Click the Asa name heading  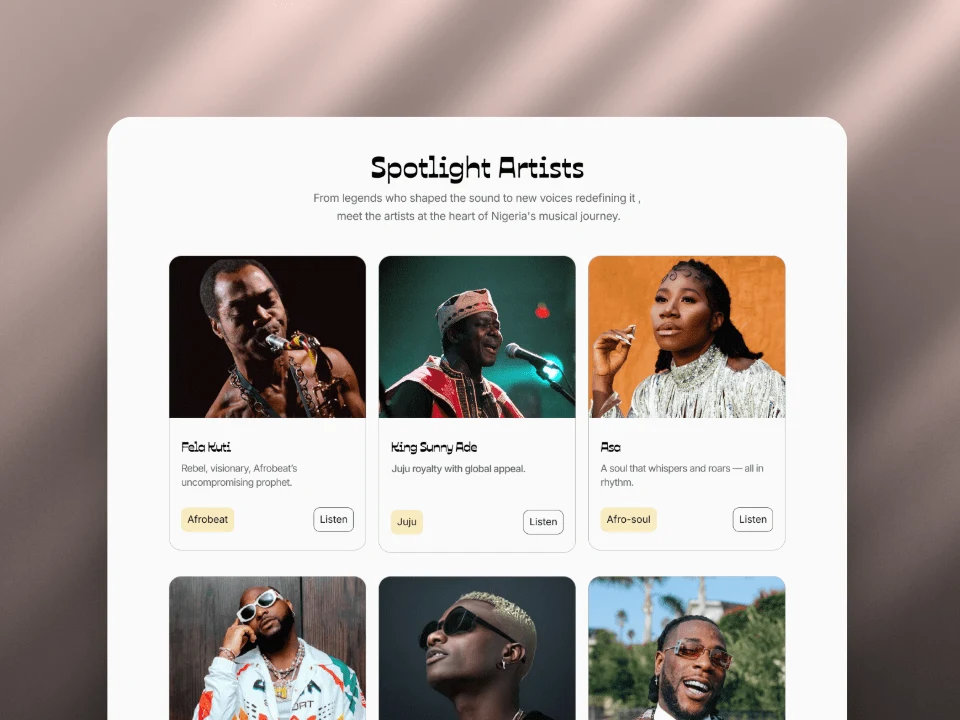pos(610,448)
